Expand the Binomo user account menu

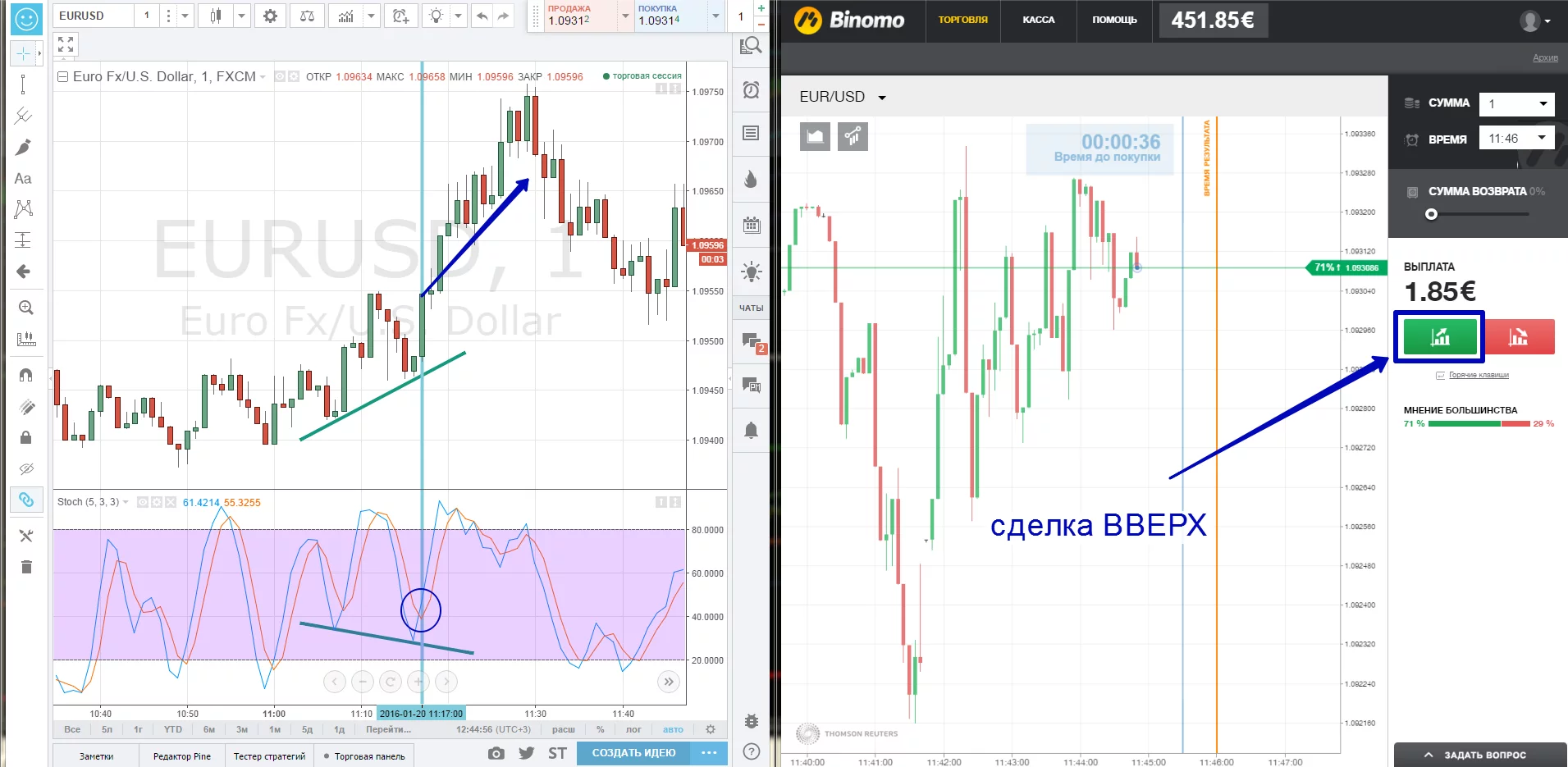coord(1534,21)
